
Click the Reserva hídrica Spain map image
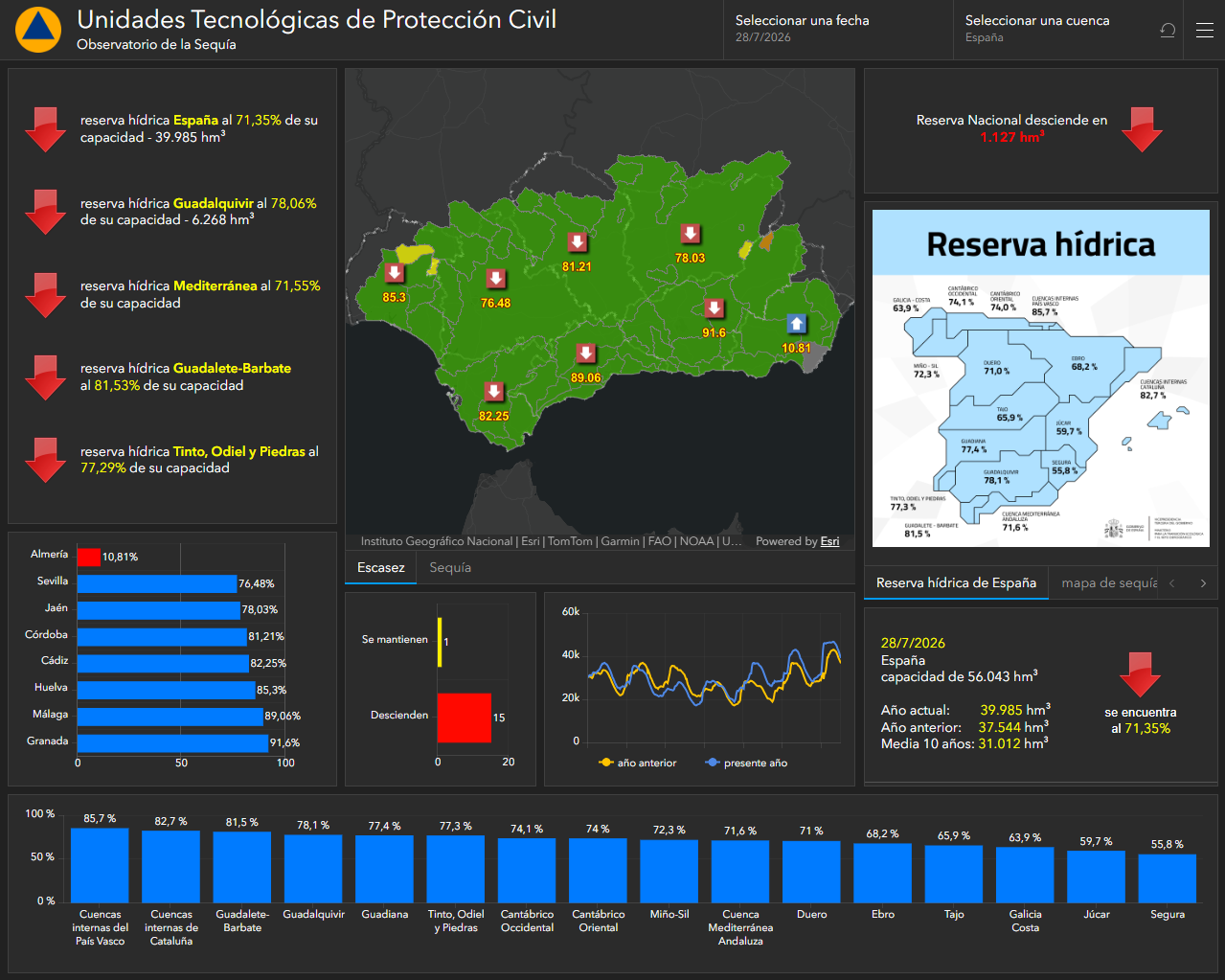tap(1041, 379)
